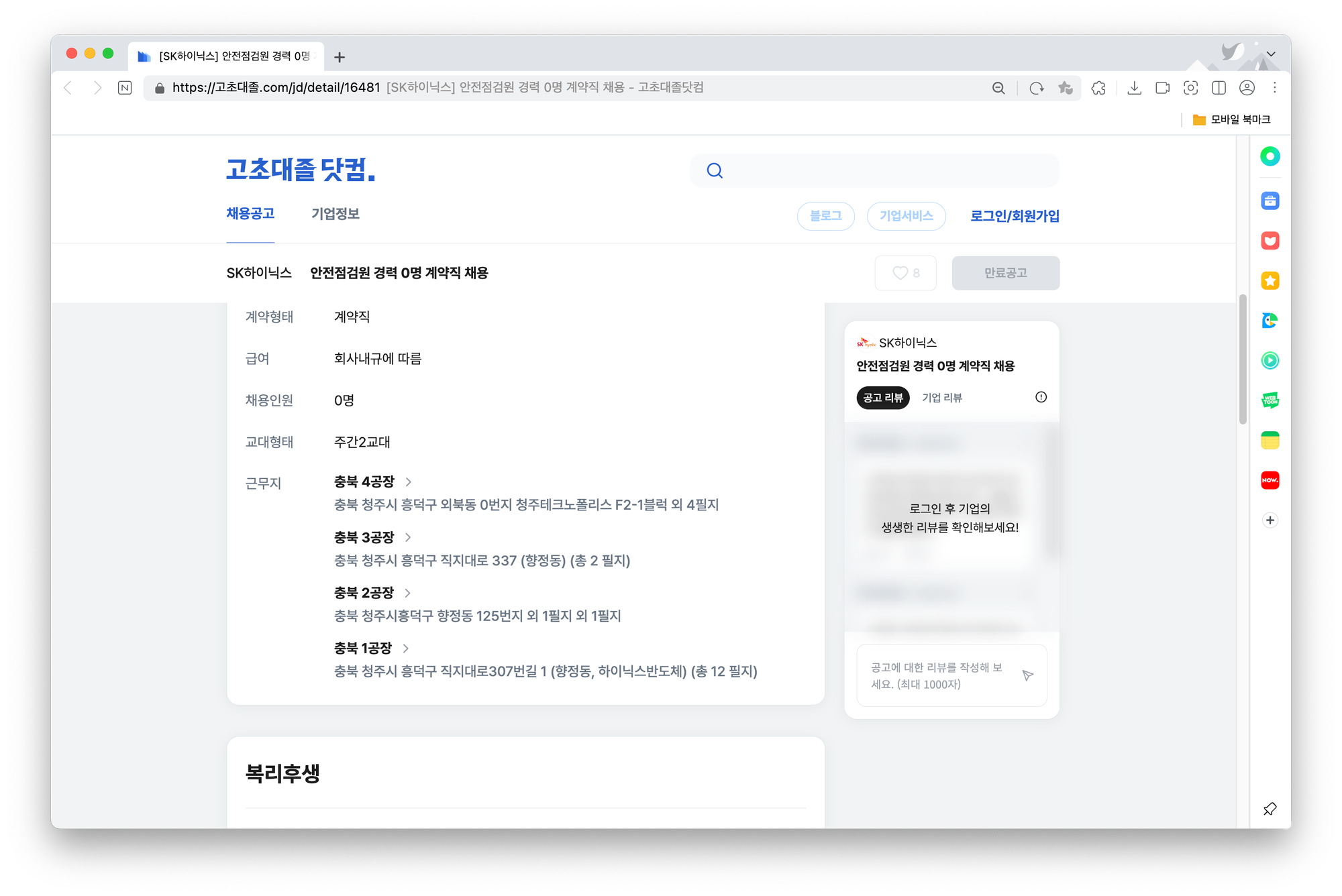Enable split screen view from the toolbar
Screen dimensions: 1342x896
tap(1219, 88)
